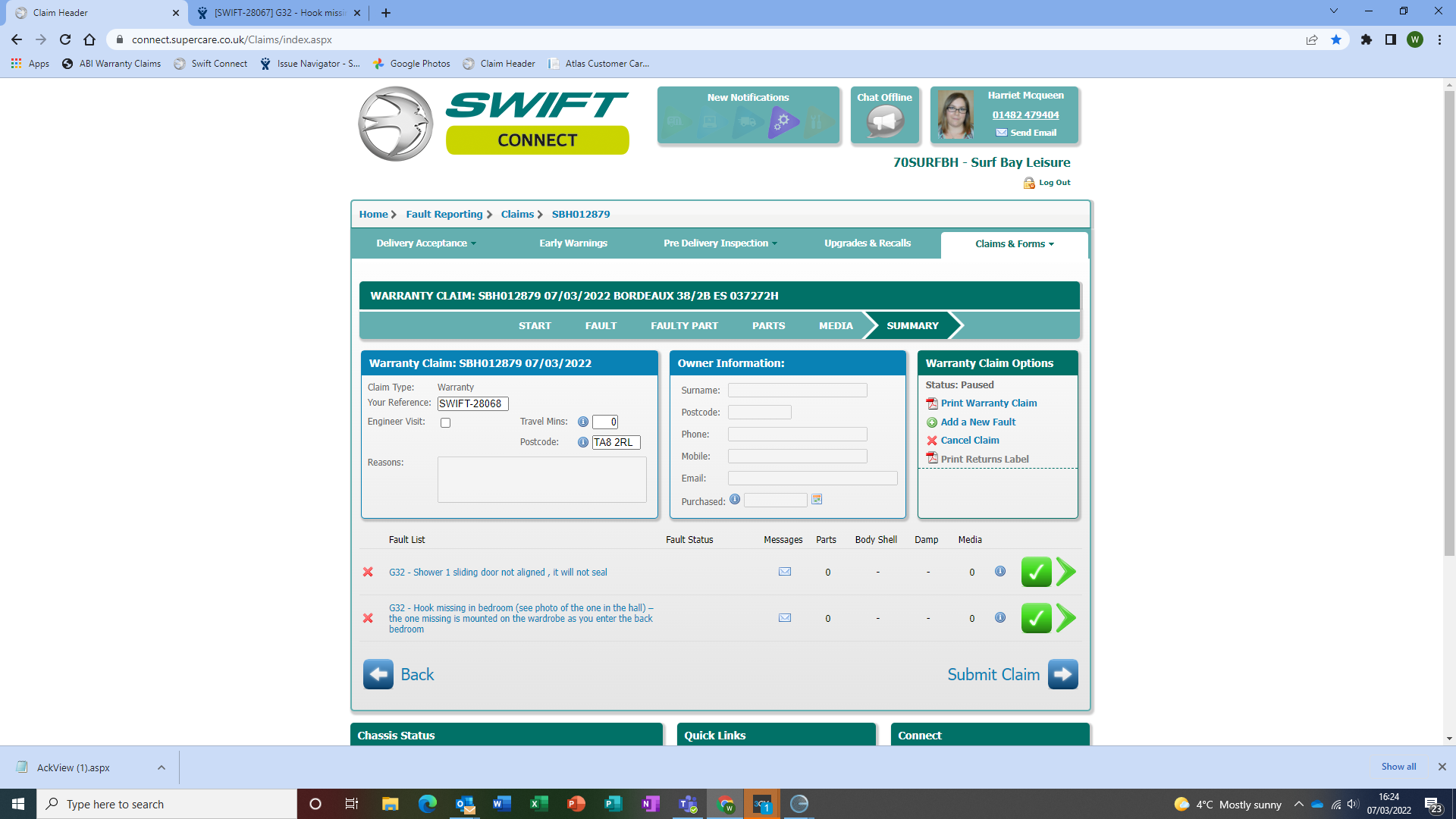Open the Pre Delivery Inspection dropdown
Screen dimensions: 1456x819
(x=720, y=243)
